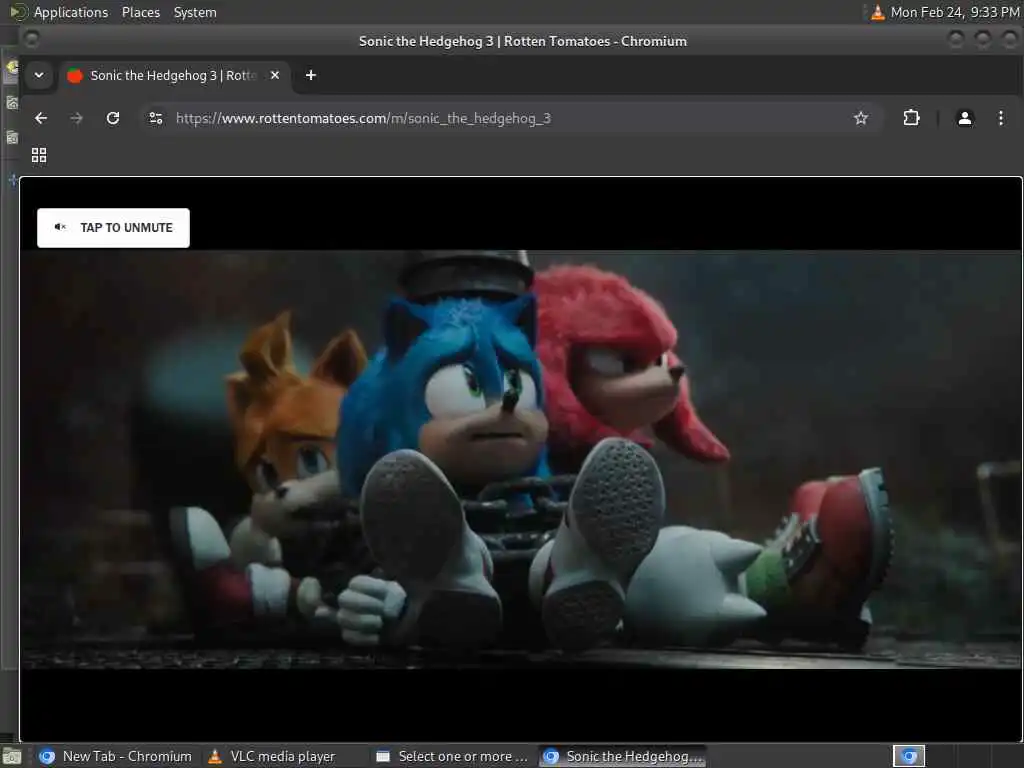Open the Places menu
Image resolution: width=1024 pixels, height=768 pixels.
[x=140, y=12]
